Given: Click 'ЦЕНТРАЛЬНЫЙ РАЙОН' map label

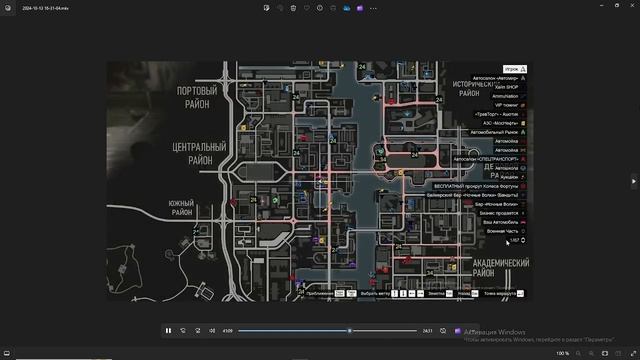Looking at the screenshot, I should coord(199,153).
